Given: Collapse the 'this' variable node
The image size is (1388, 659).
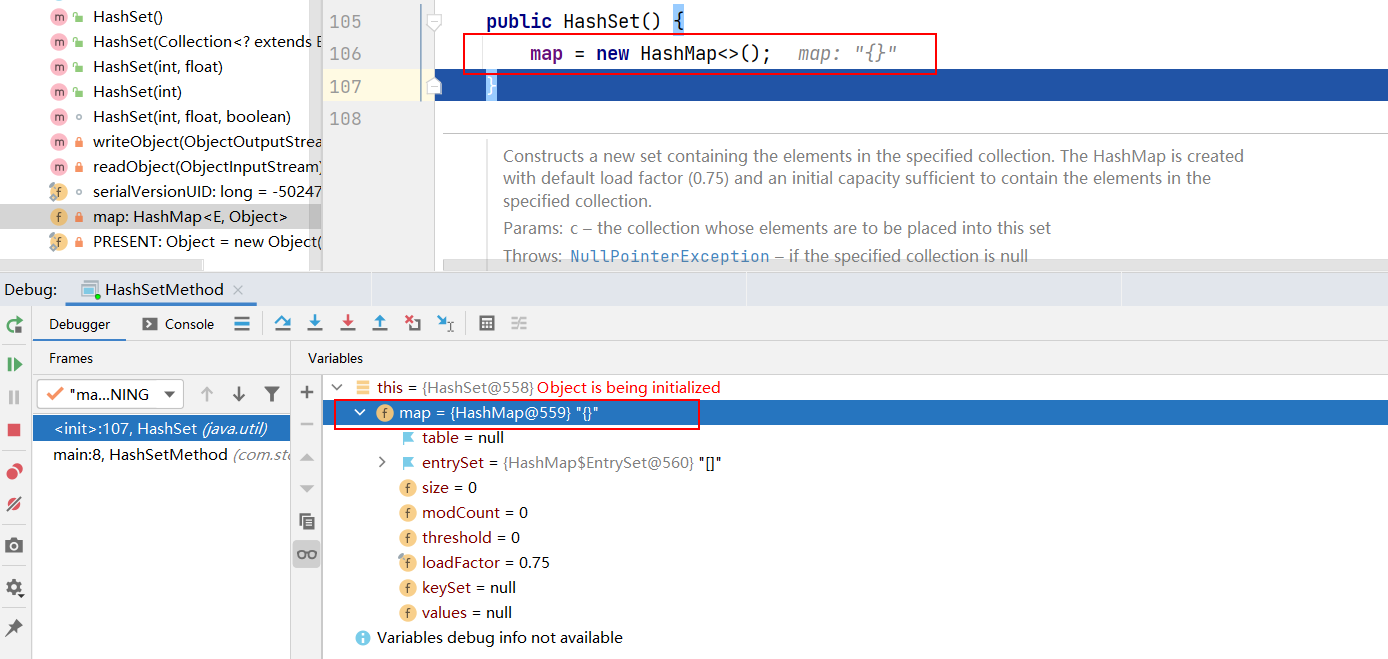Looking at the screenshot, I should (337, 387).
